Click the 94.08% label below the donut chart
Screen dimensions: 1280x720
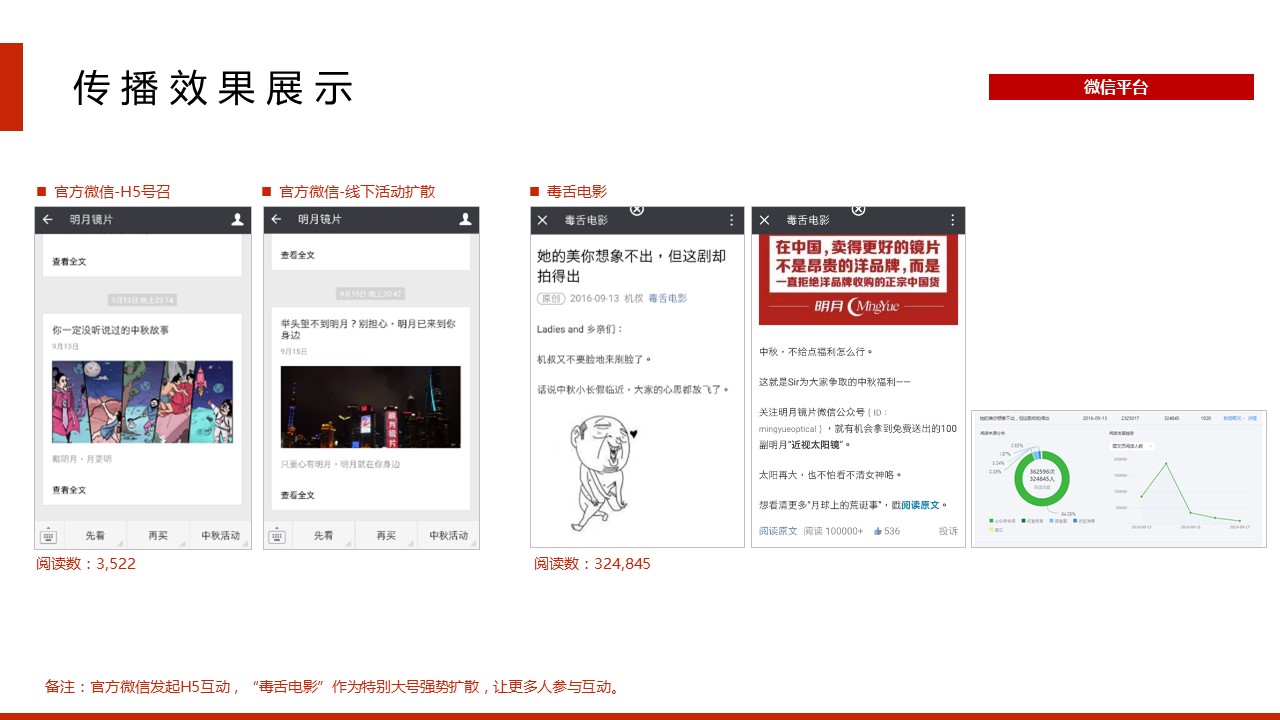[1068, 514]
